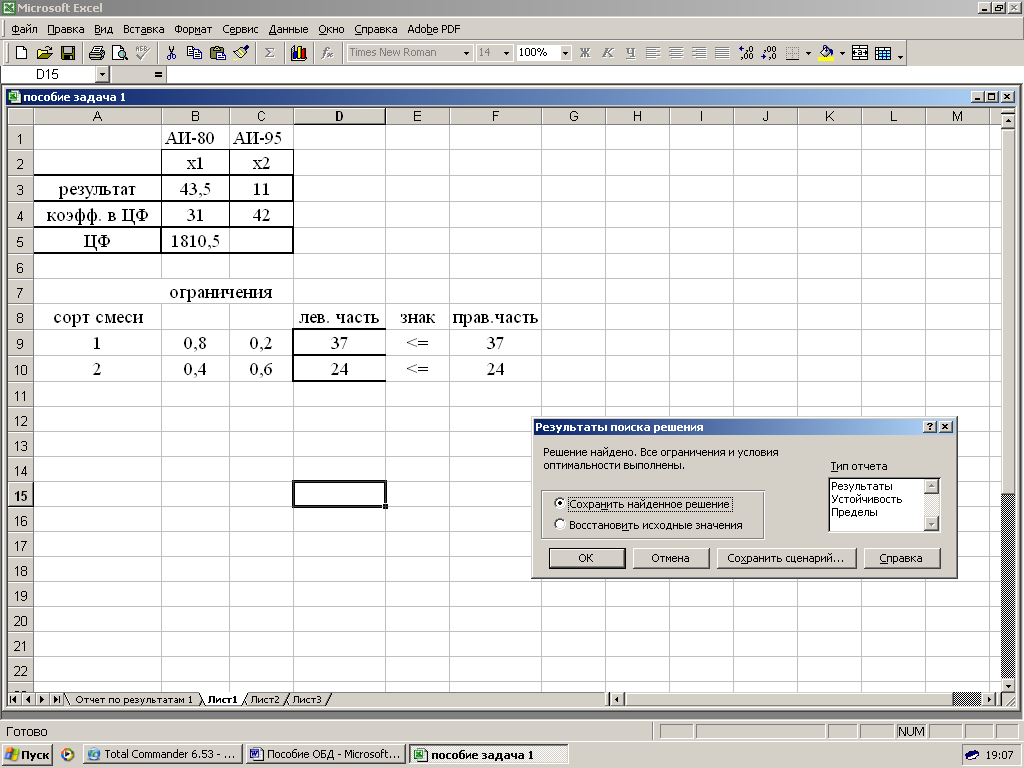Justify cell text

[x=722, y=53]
